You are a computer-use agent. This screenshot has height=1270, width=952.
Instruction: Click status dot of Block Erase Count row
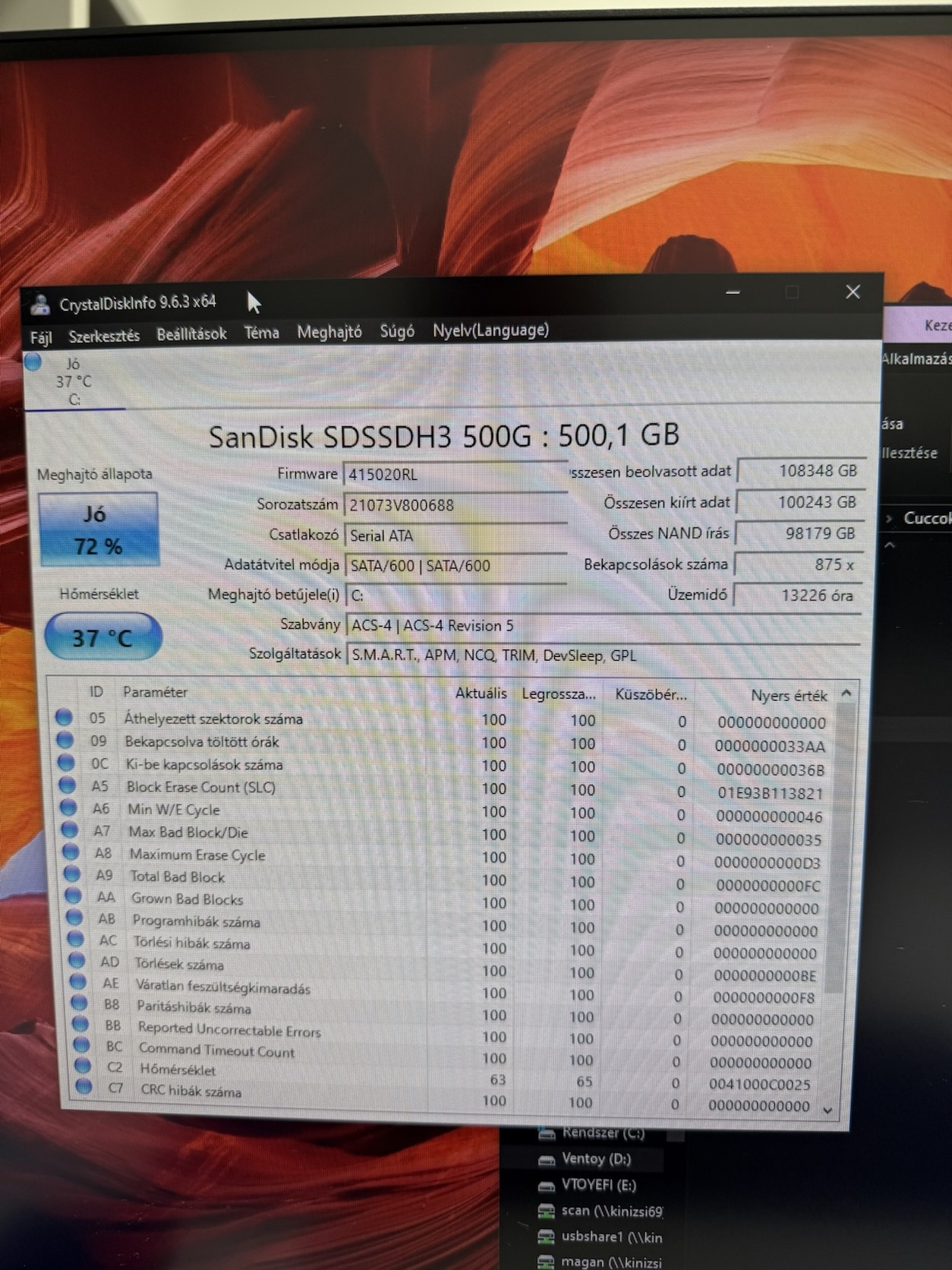click(68, 785)
